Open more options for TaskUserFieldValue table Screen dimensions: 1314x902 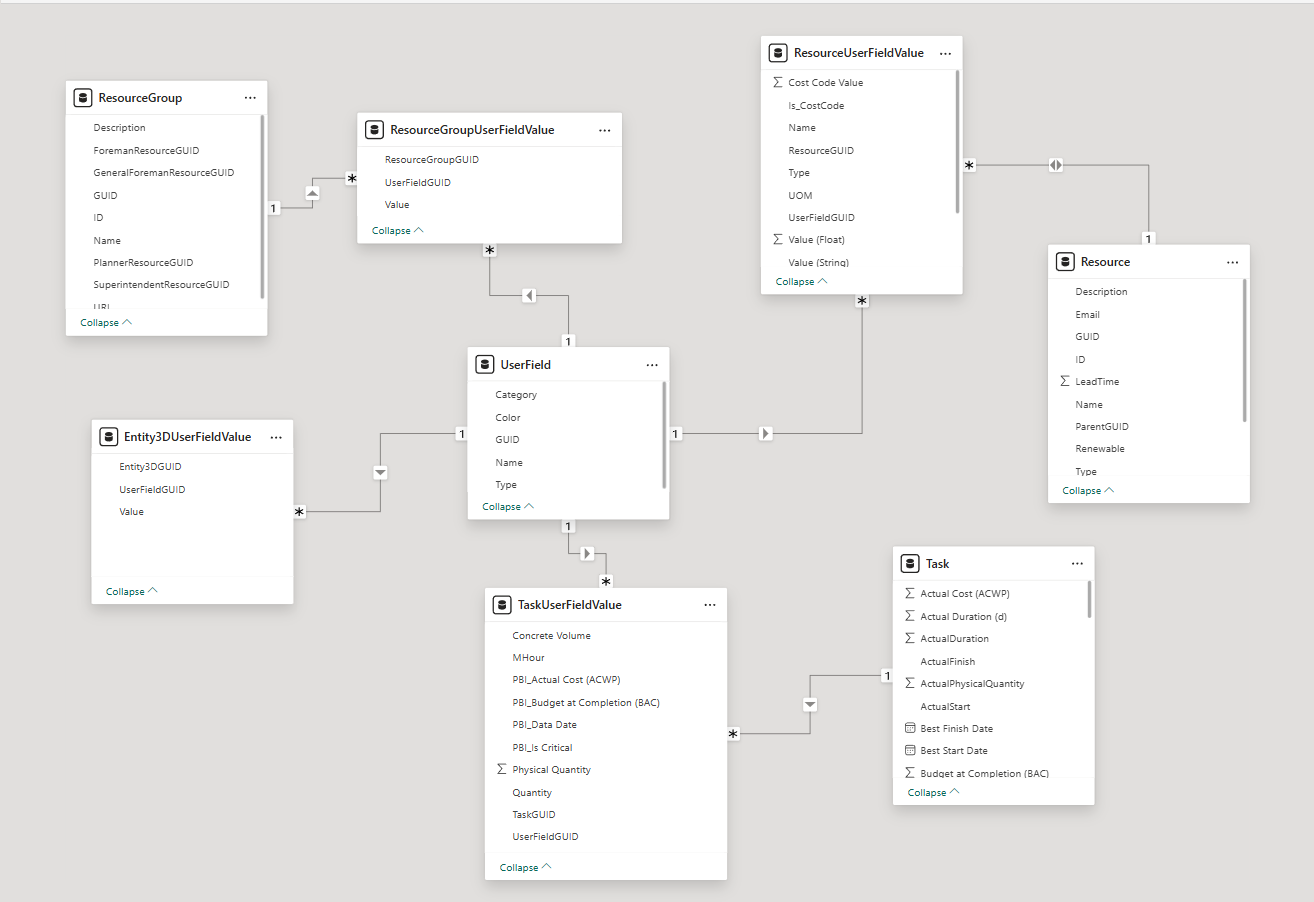(x=710, y=605)
